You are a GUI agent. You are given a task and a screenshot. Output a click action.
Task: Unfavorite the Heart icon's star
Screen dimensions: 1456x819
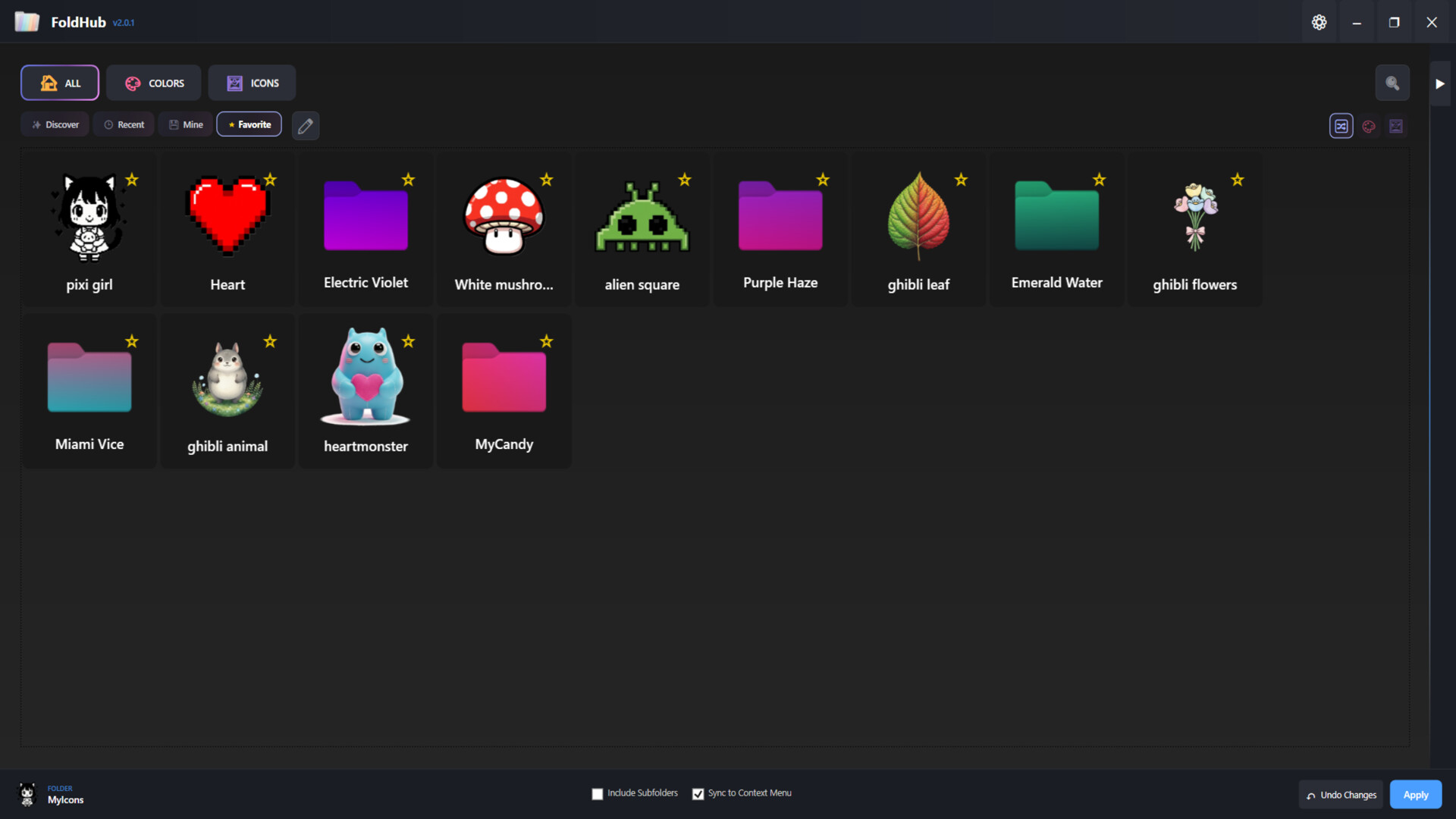click(270, 180)
